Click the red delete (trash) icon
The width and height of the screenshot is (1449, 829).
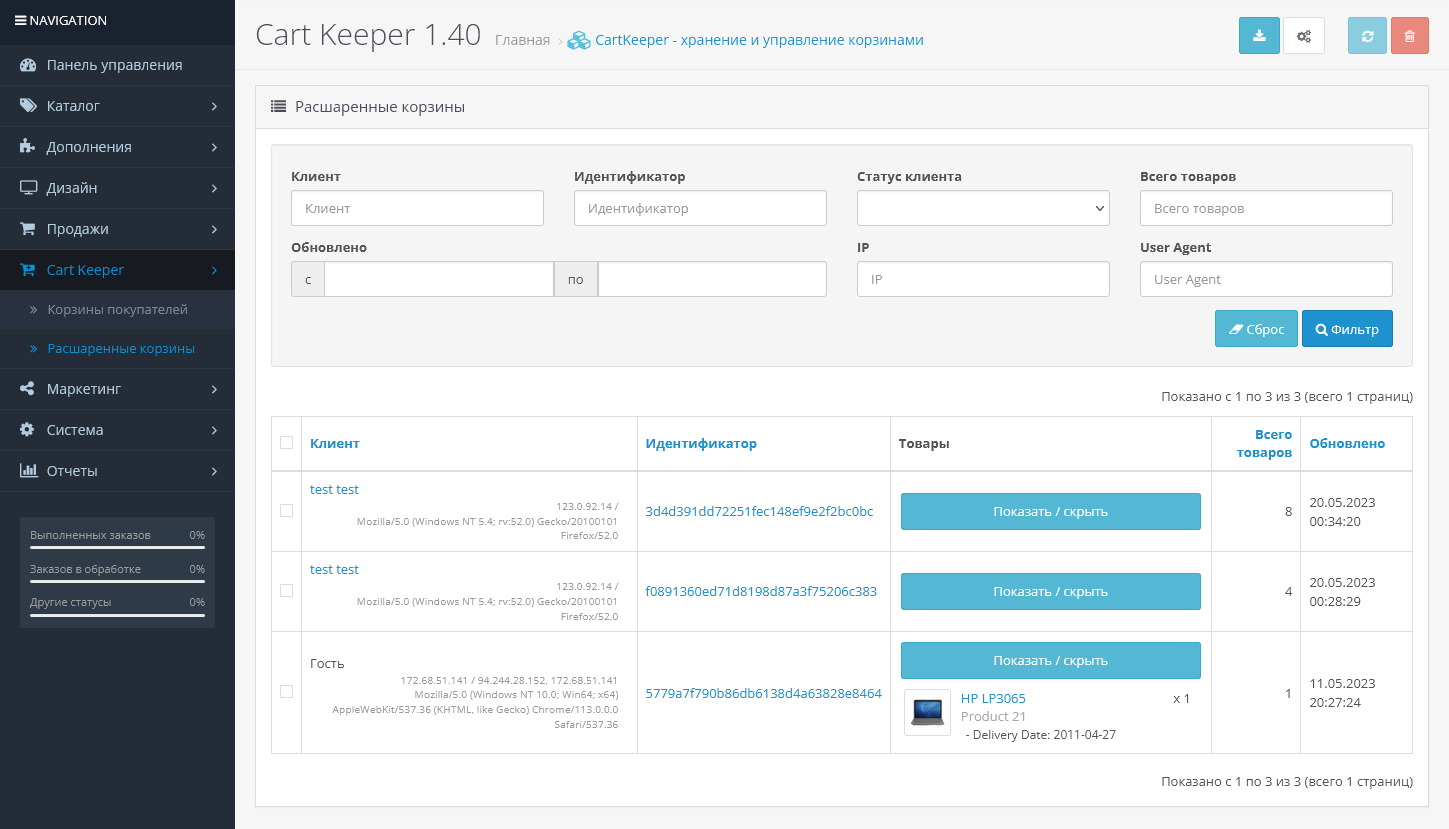click(x=1410, y=35)
